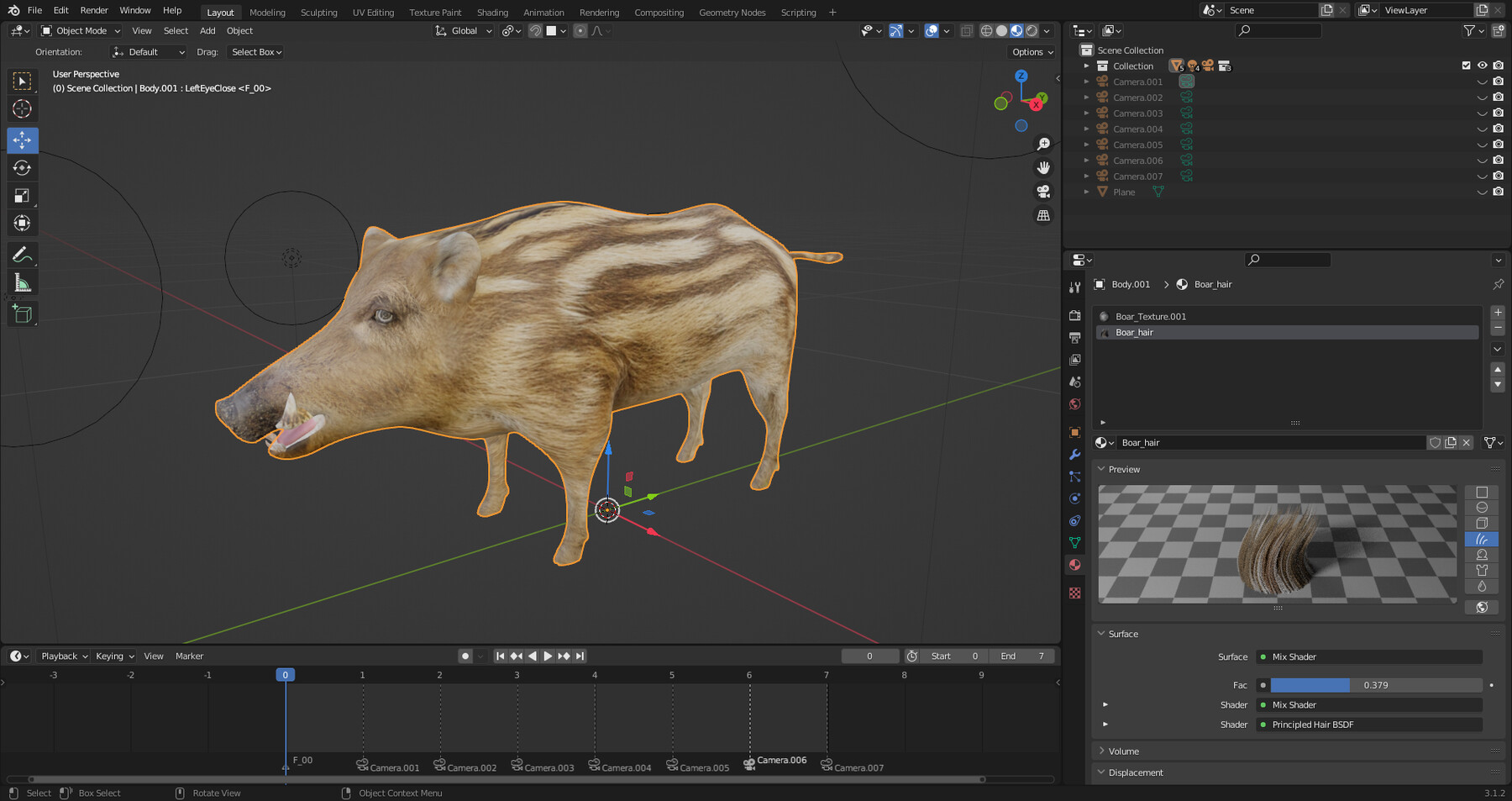Open the Render Properties tab
Screen dimensions: 1512x801
(1074, 315)
